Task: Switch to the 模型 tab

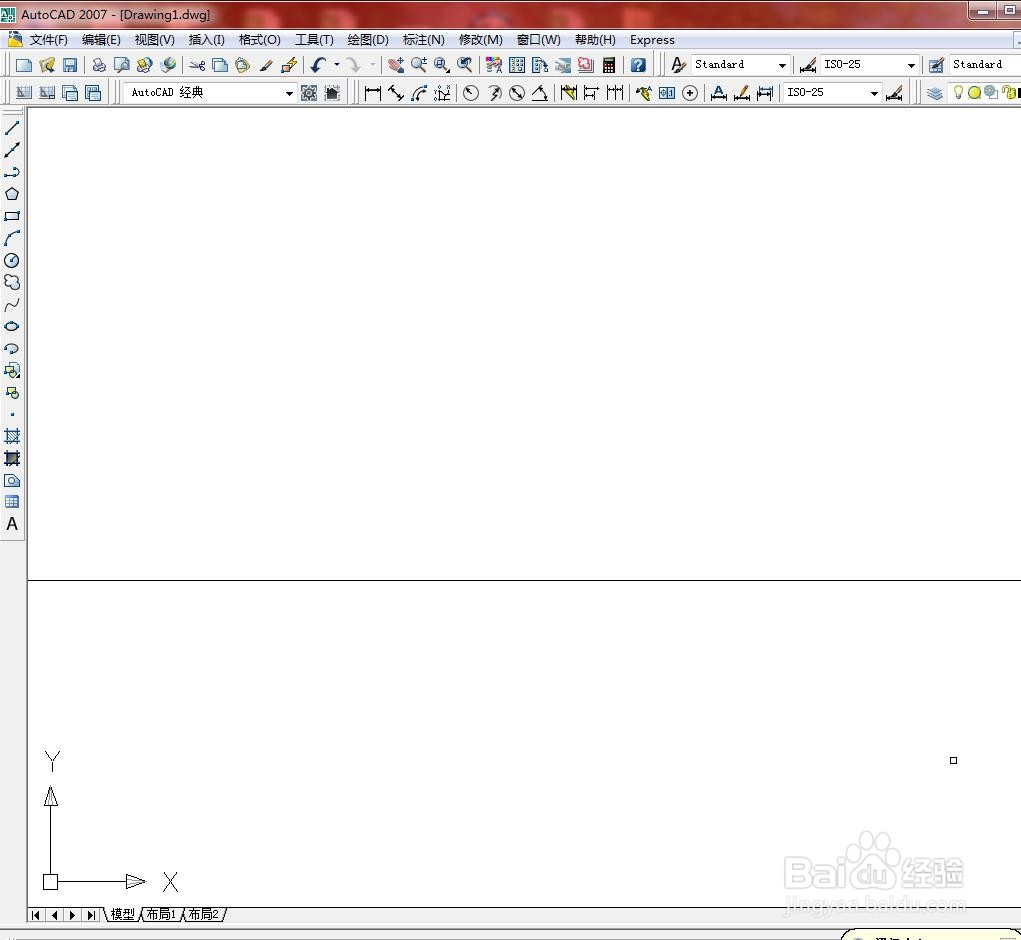Action: click(122, 915)
